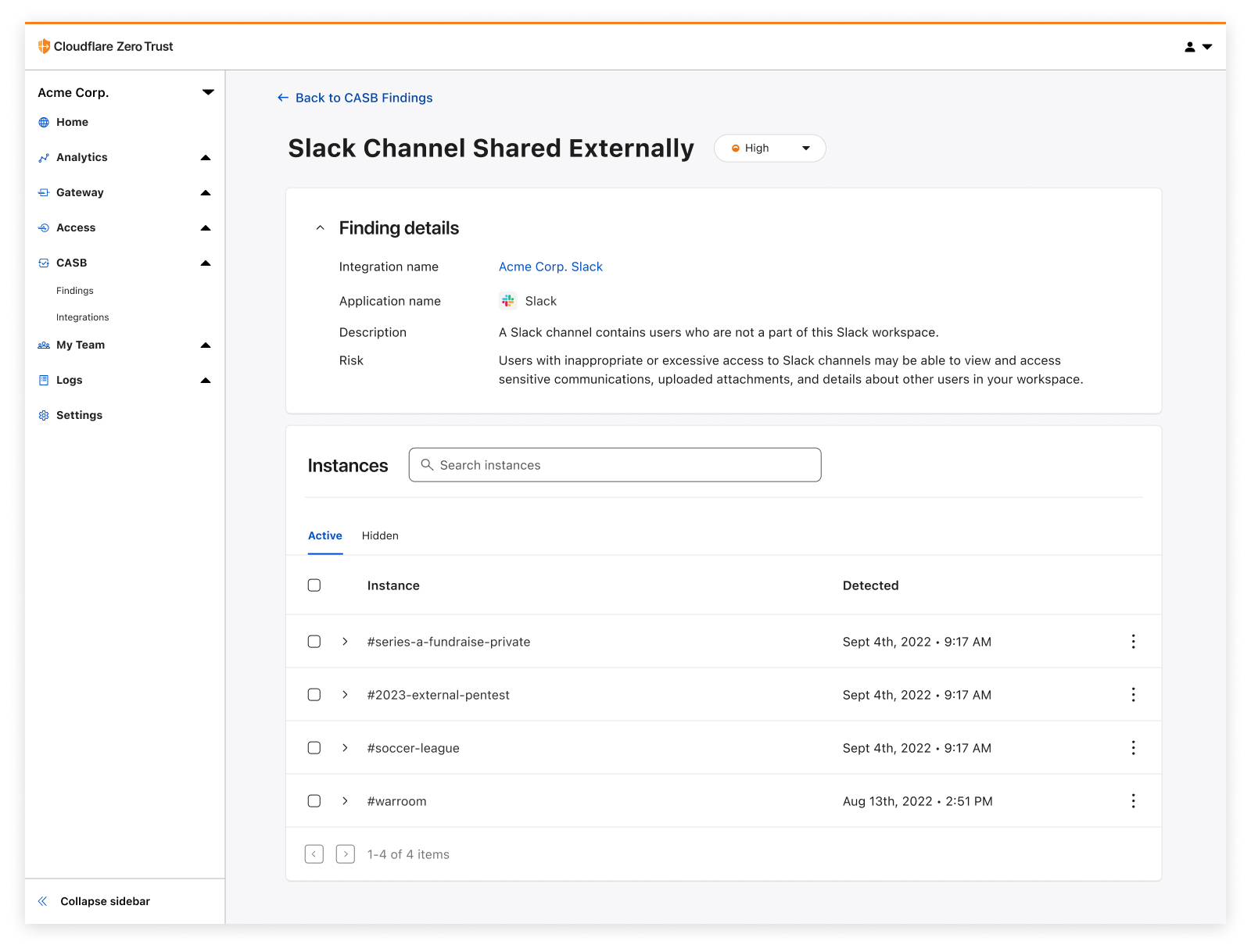Go to next page of instances

tap(346, 854)
